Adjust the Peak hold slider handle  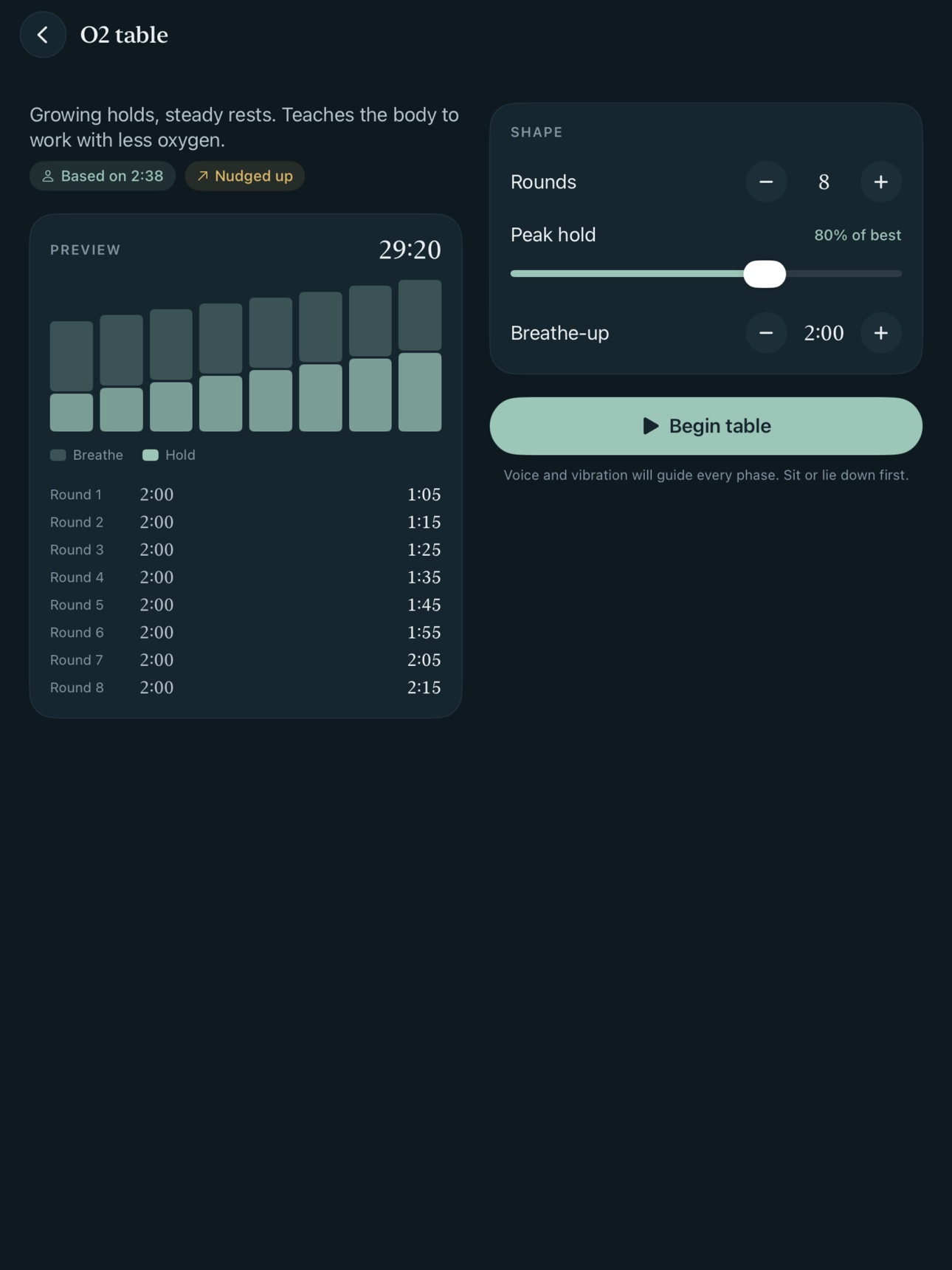[765, 274]
